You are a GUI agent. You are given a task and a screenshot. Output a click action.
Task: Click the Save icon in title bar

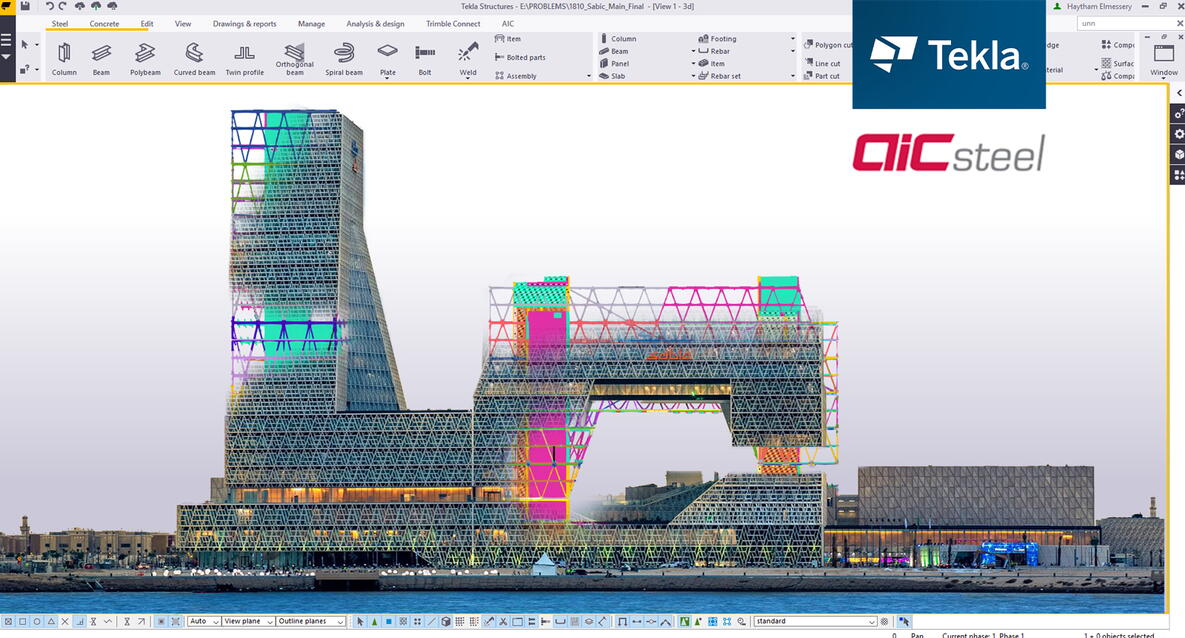24,7
